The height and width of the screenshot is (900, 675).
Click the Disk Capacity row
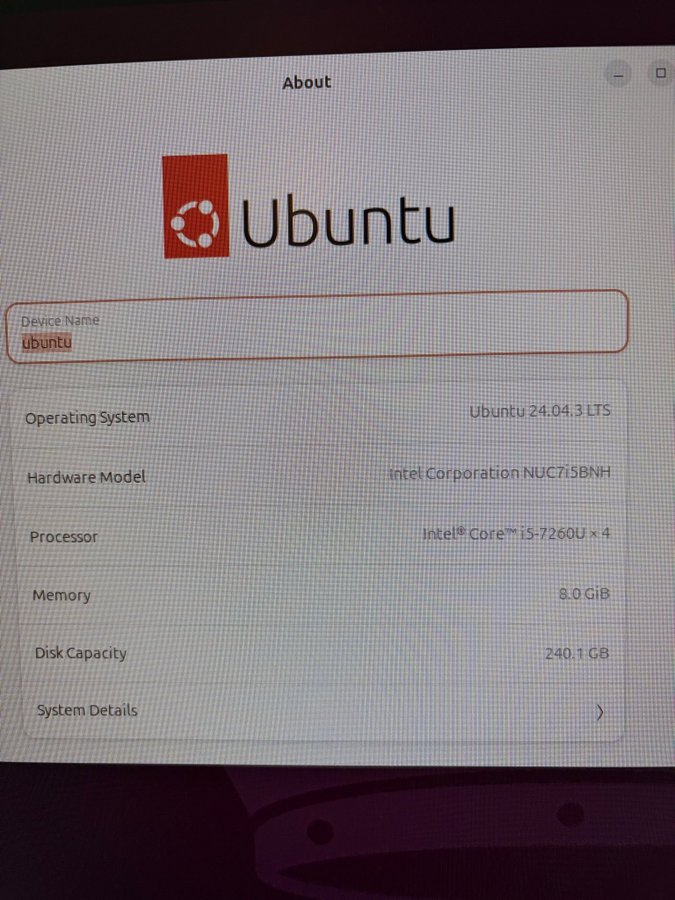coord(321,653)
